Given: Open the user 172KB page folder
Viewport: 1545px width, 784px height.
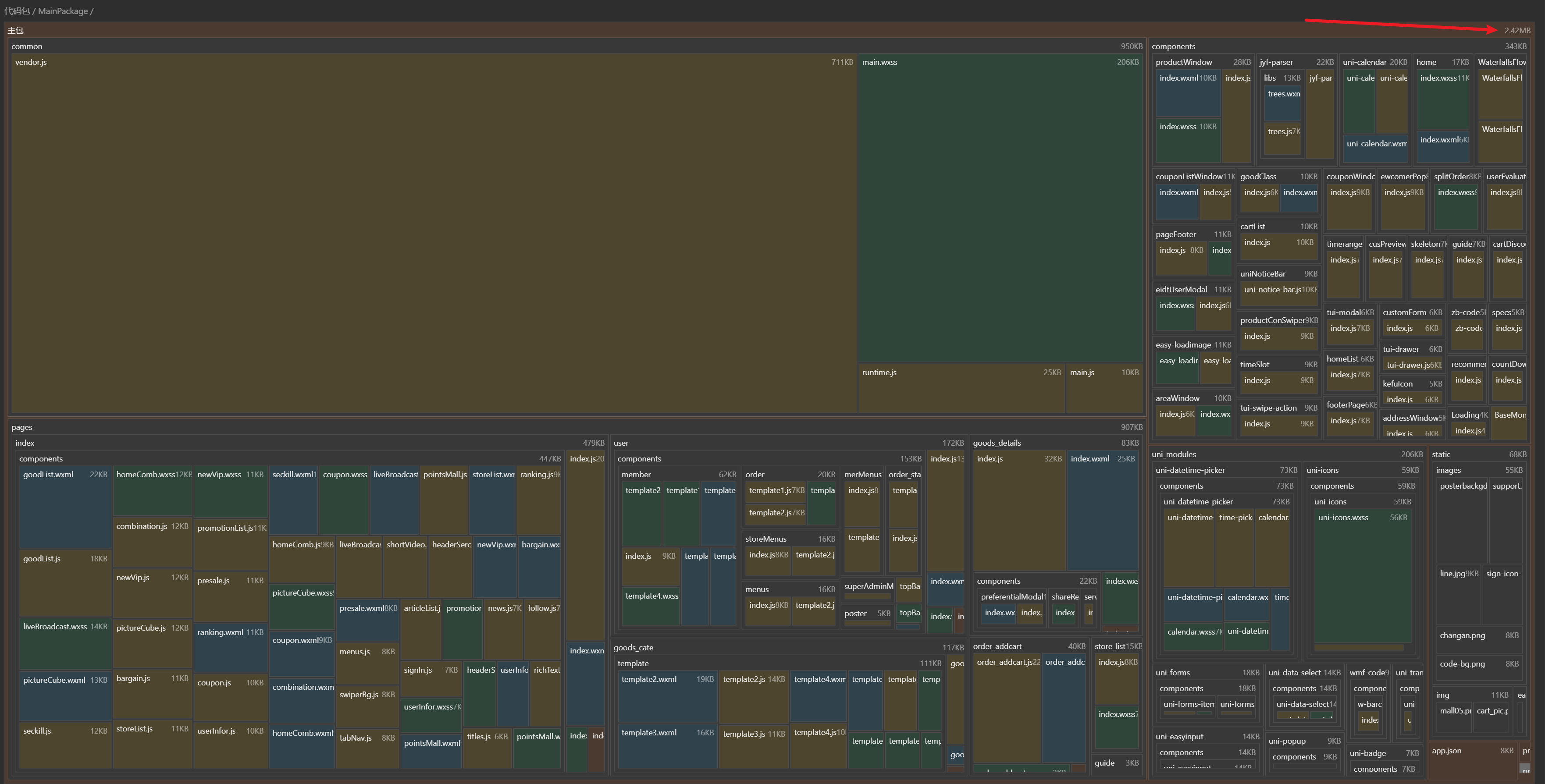Looking at the screenshot, I should coord(788,443).
